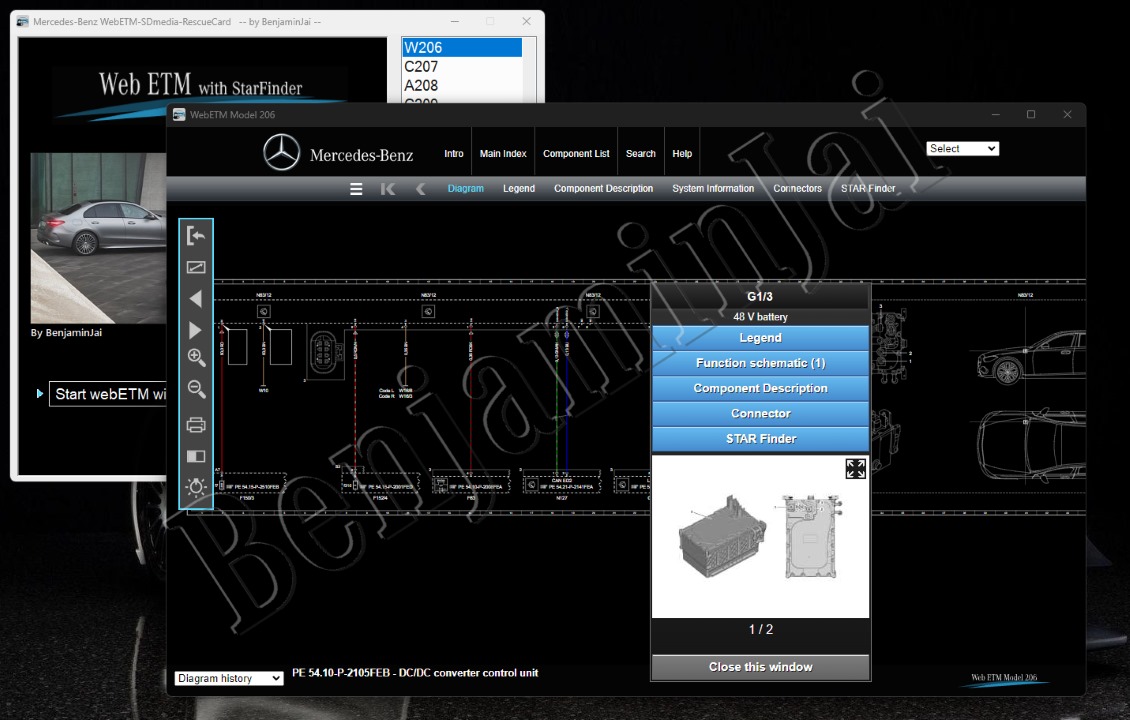1130x720 pixels.
Task: Open the Select dropdown
Action: click(962, 148)
